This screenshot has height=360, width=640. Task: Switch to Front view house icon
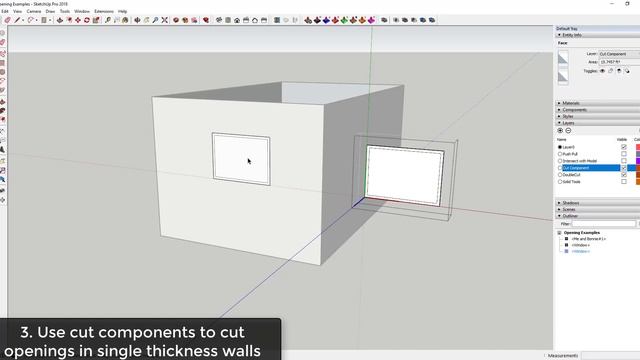tap(237, 20)
